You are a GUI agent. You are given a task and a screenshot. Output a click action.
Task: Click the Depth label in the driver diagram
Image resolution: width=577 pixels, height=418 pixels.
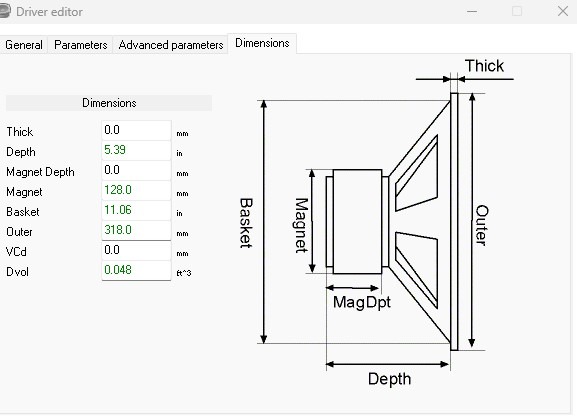(x=389, y=379)
